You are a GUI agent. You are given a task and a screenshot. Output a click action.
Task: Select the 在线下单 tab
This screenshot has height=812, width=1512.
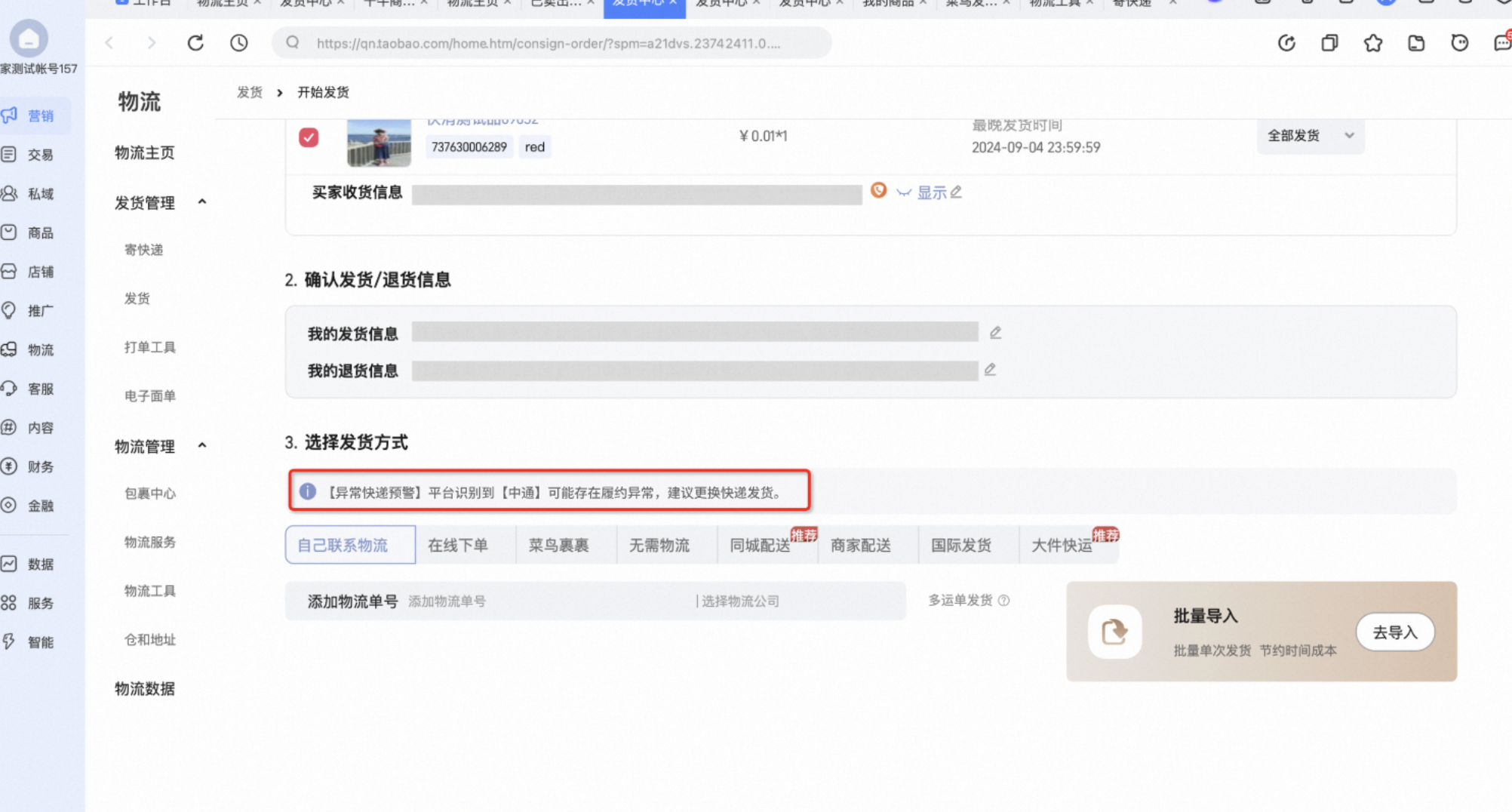[x=458, y=545]
